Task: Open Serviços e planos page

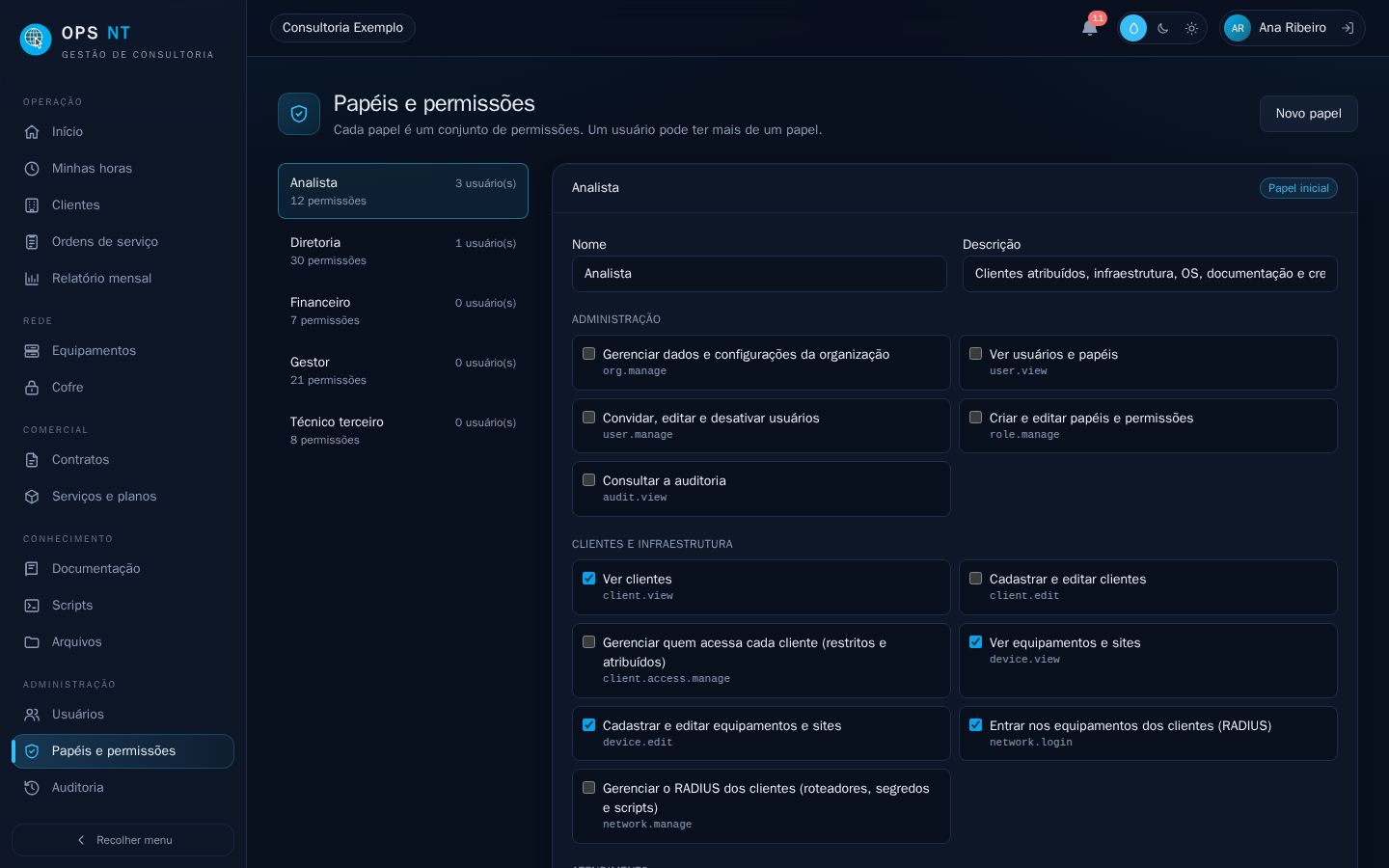Action: tap(123, 497)
